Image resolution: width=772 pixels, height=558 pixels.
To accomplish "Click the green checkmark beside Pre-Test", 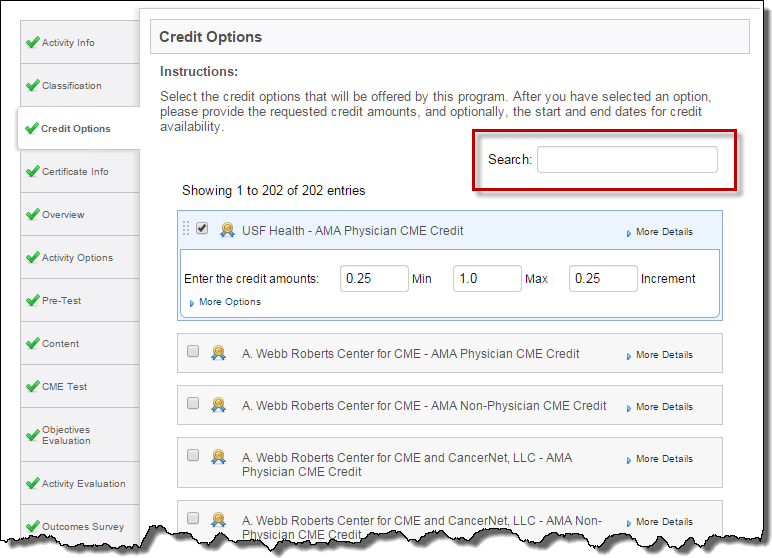I will pos(32,300).
